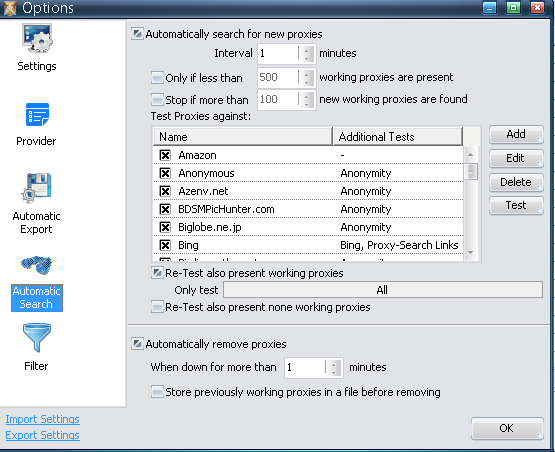Image resolution: width=555 pixels, height=452 pixels.
Task: Maximize the Options window
Action: (x=513, y=8)
